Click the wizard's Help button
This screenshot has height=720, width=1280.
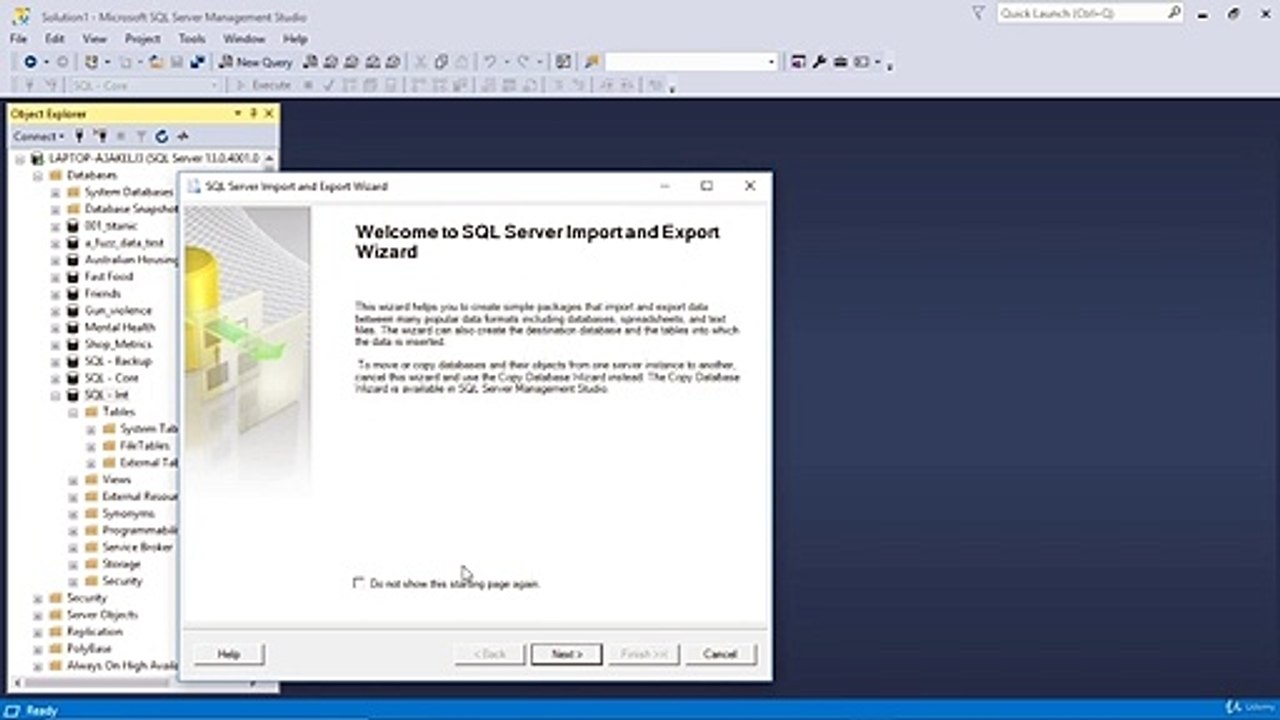229,654
